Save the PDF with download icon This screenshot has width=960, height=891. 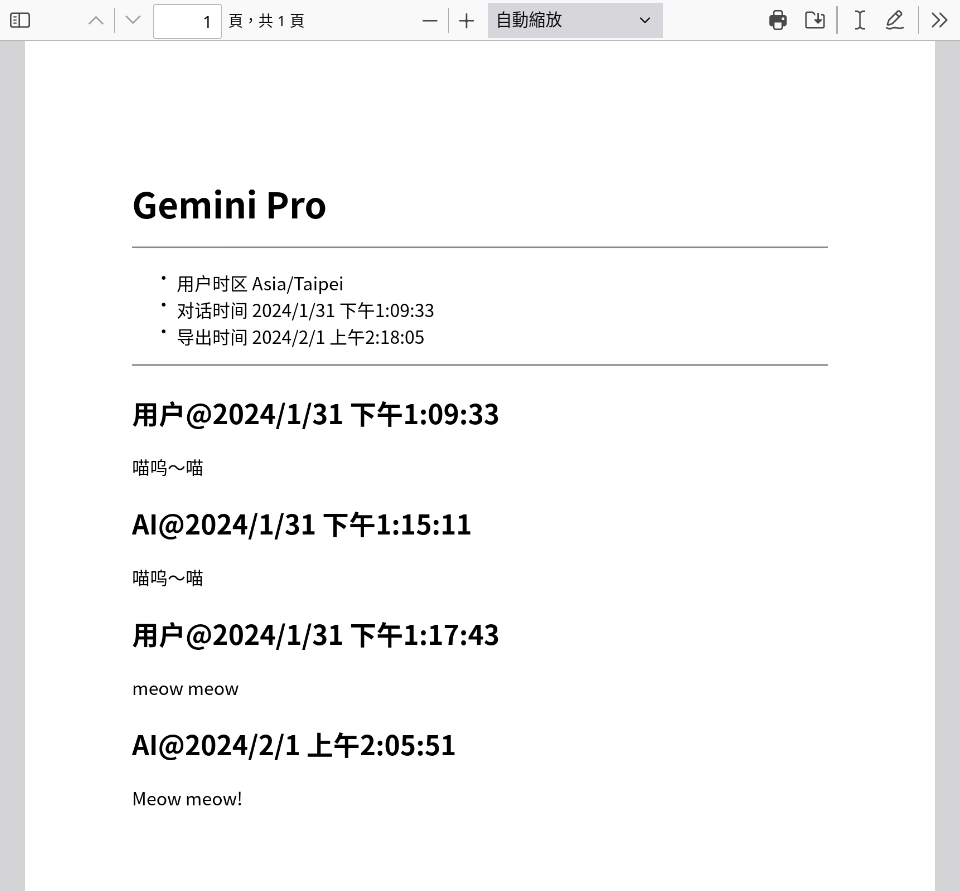(814, 20)
